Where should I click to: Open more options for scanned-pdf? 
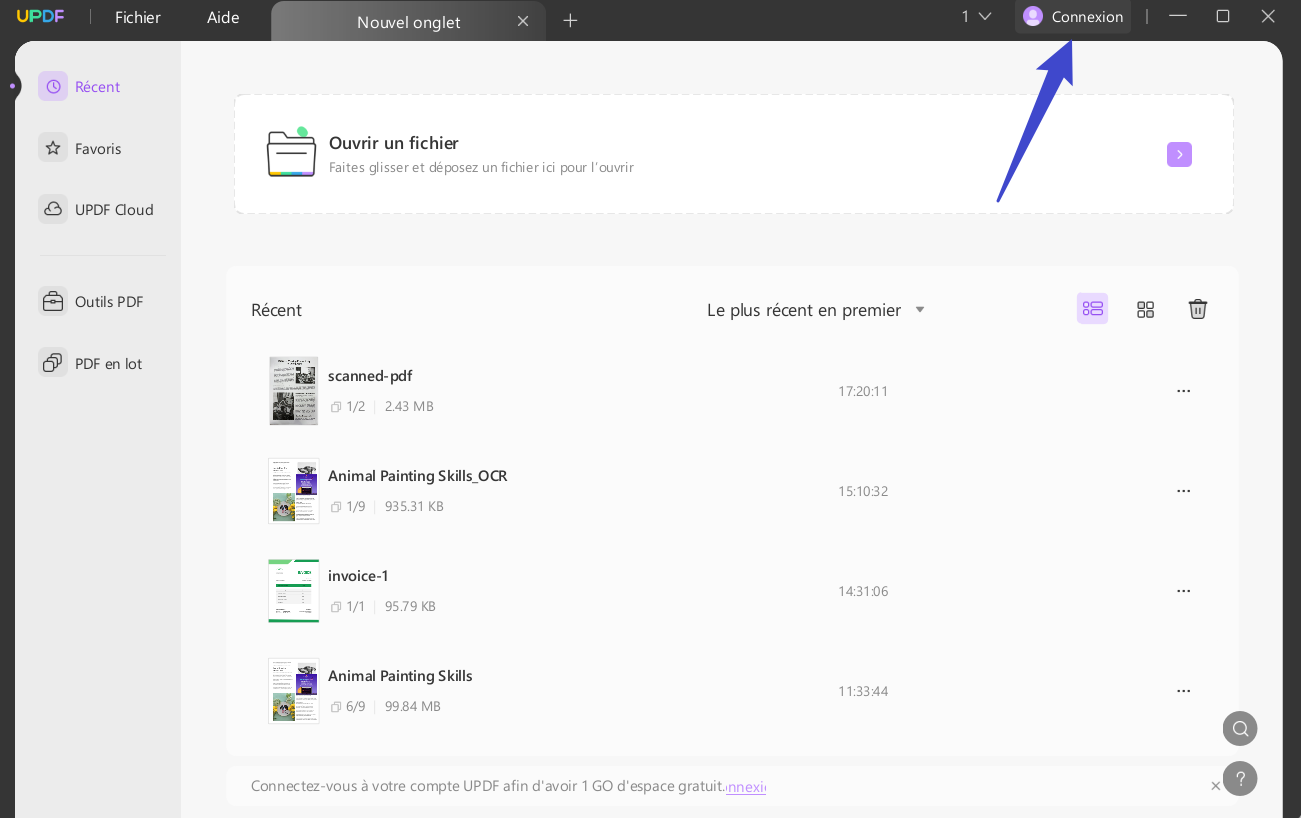pyautogui.click(x=1184, y=391)
